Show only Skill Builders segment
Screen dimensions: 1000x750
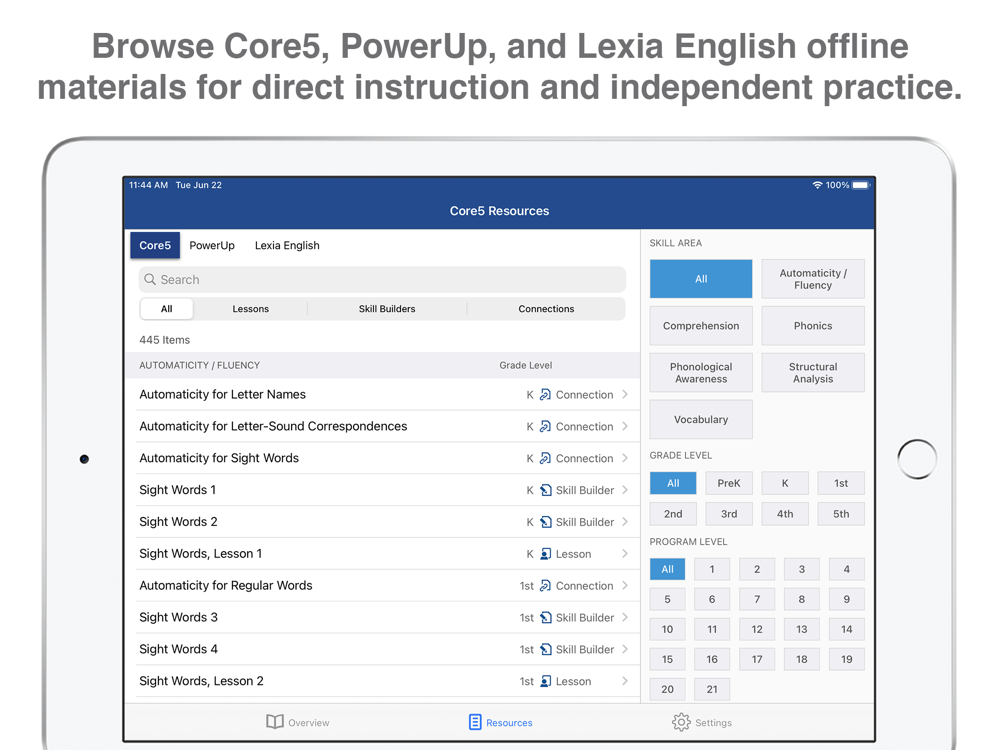(x=387, y=309)
